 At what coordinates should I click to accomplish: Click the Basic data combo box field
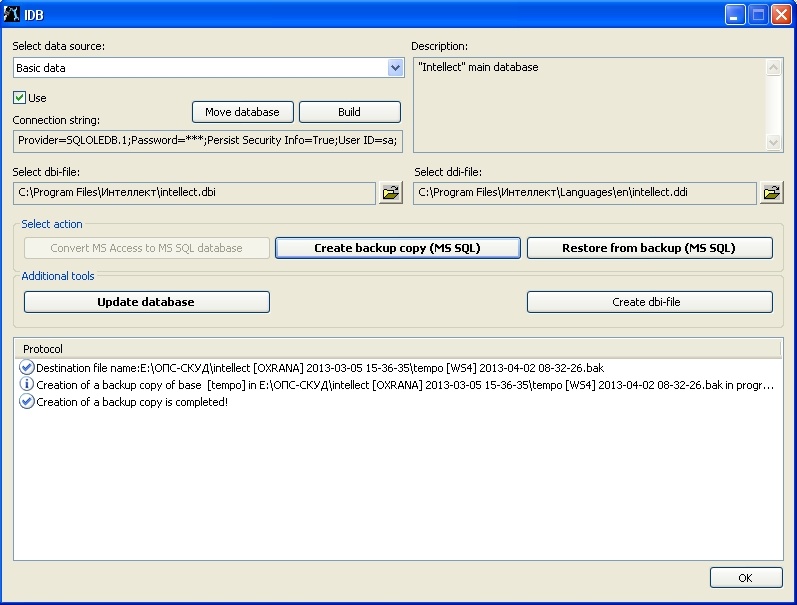coord(200,68)
